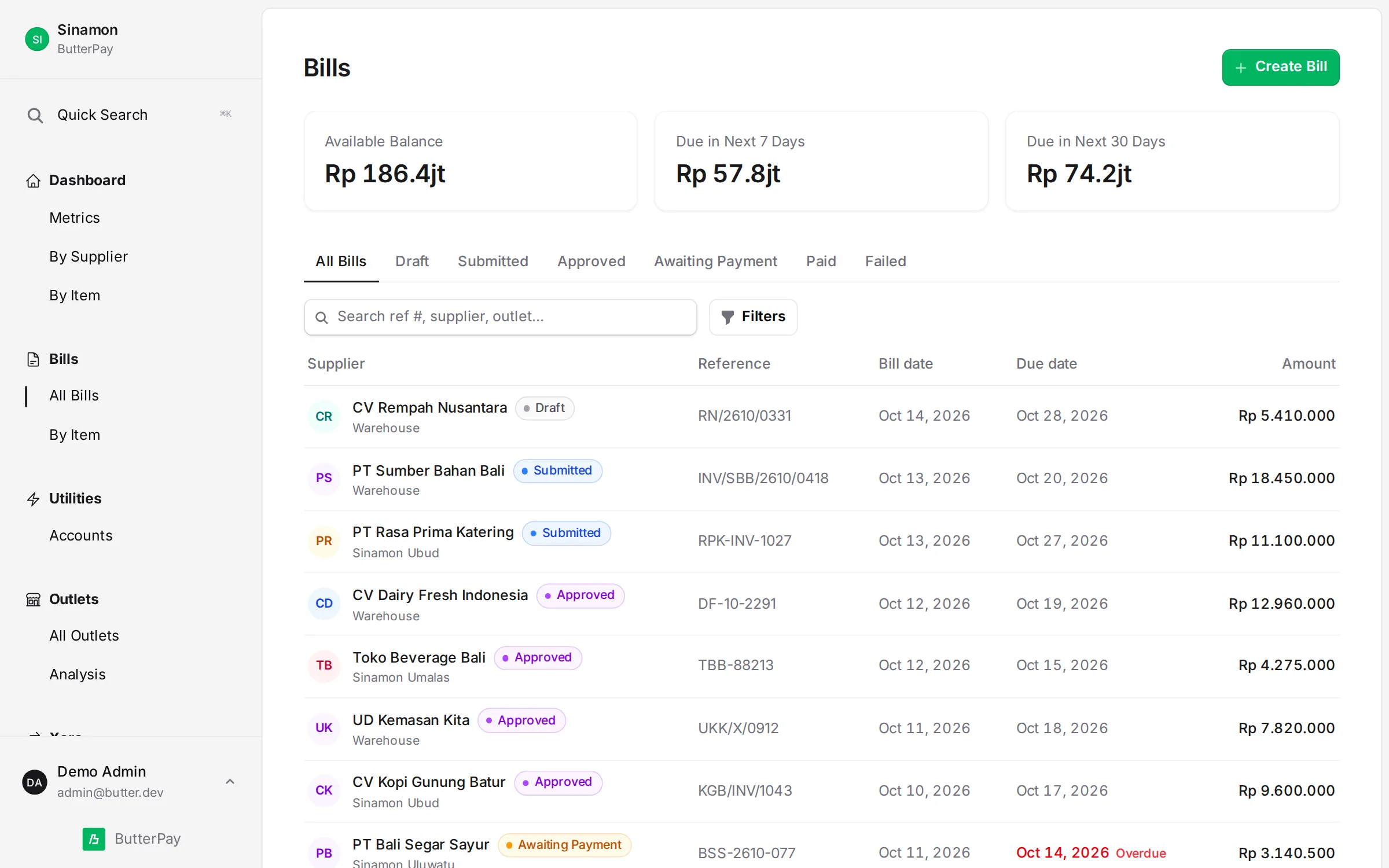Image resolution: width=1389 pixels, height=868 pixels.
Task: Click the Create Bill button
Action: pyautogui.click(x=1281, y=67)
